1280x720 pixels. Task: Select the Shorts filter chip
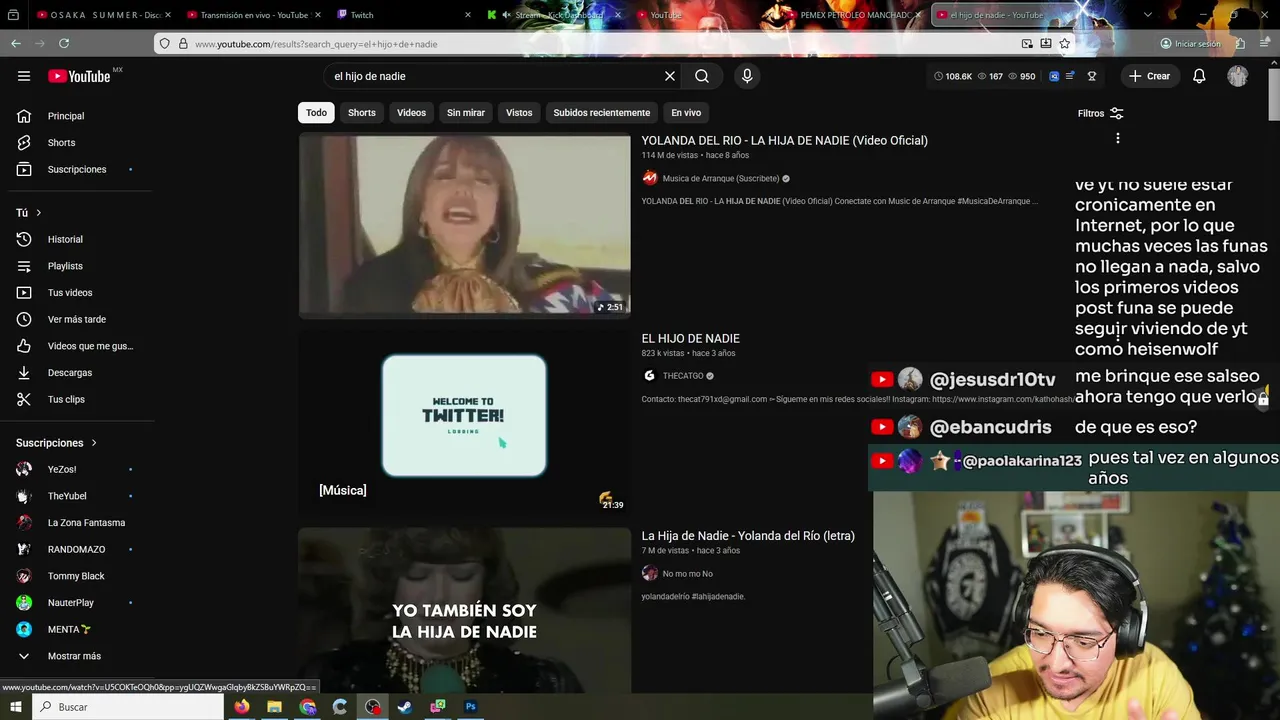(x=362, y=113)
